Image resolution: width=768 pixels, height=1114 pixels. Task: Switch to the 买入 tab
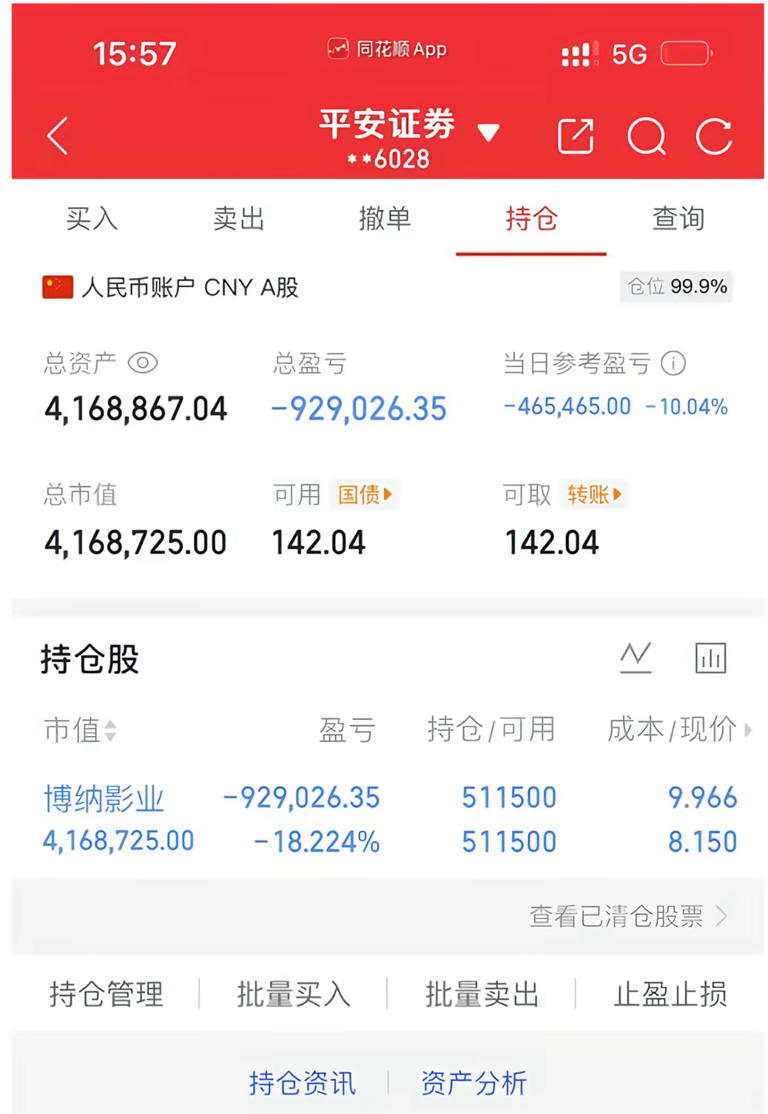pyautogui.click(x=92, y=219)
